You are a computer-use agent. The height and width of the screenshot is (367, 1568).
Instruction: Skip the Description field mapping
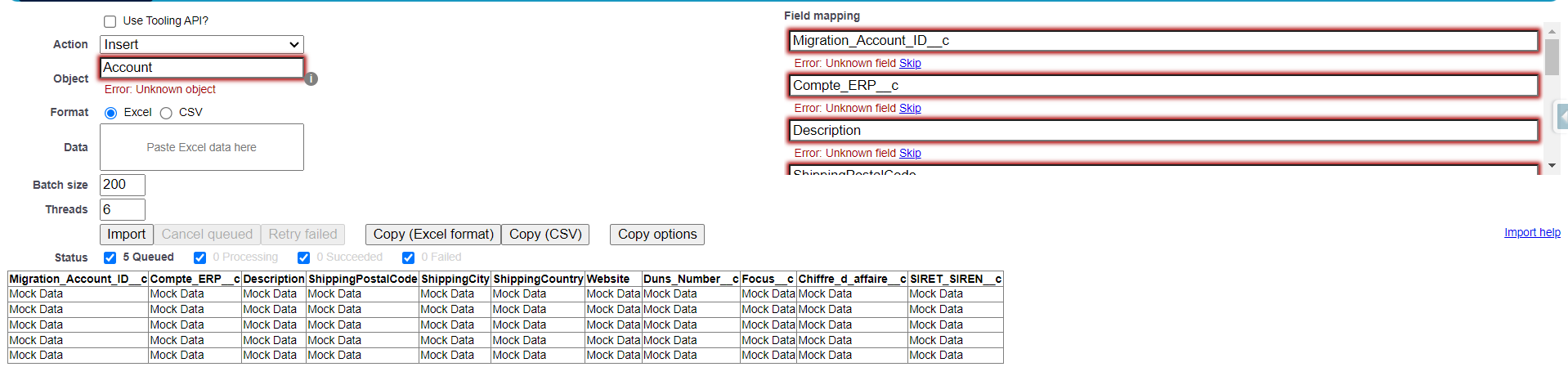910,153
